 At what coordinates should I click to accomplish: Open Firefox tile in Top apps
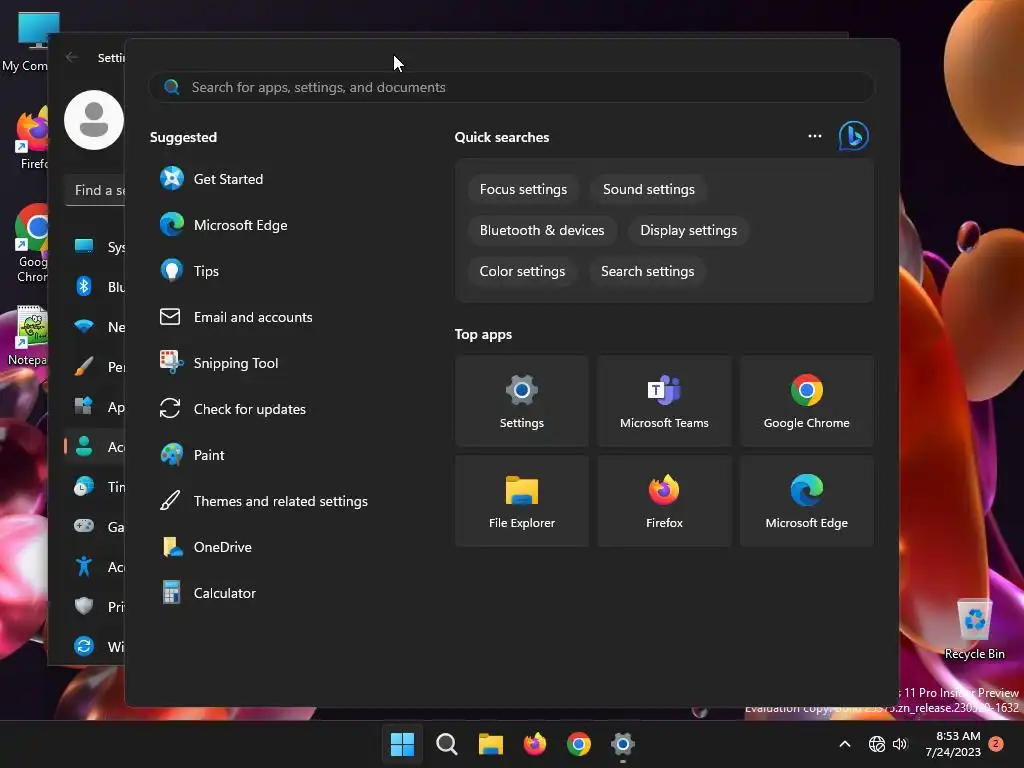(x=664, y=501)
